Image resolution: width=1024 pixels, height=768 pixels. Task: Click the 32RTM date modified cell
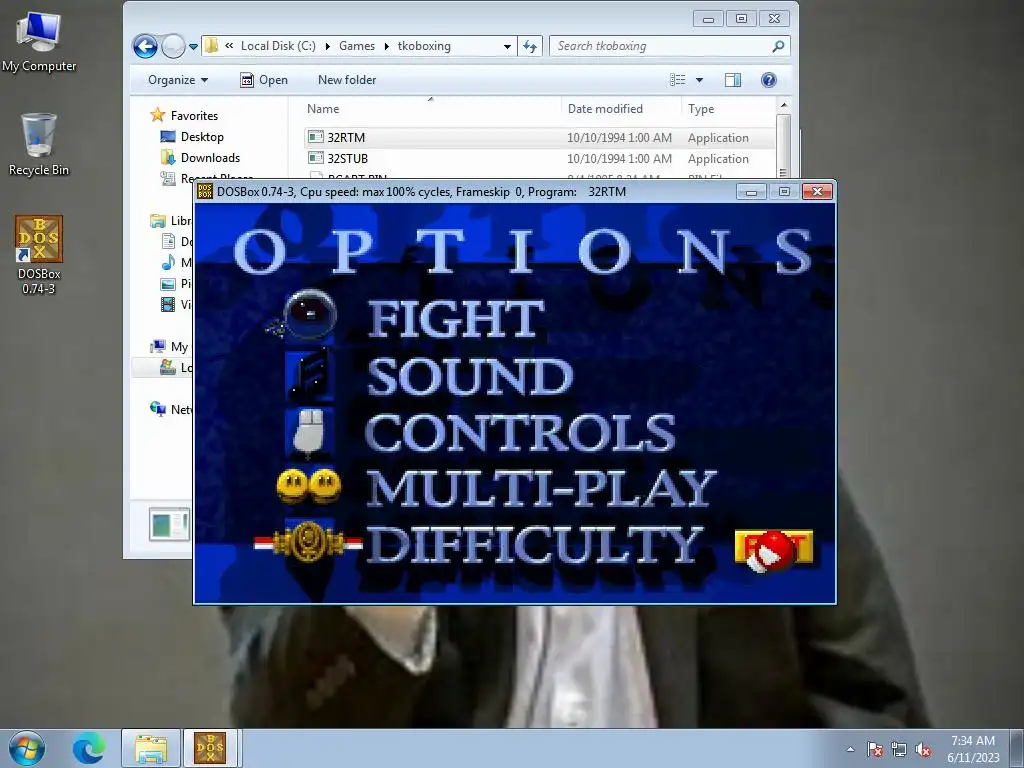pos(619,137)
